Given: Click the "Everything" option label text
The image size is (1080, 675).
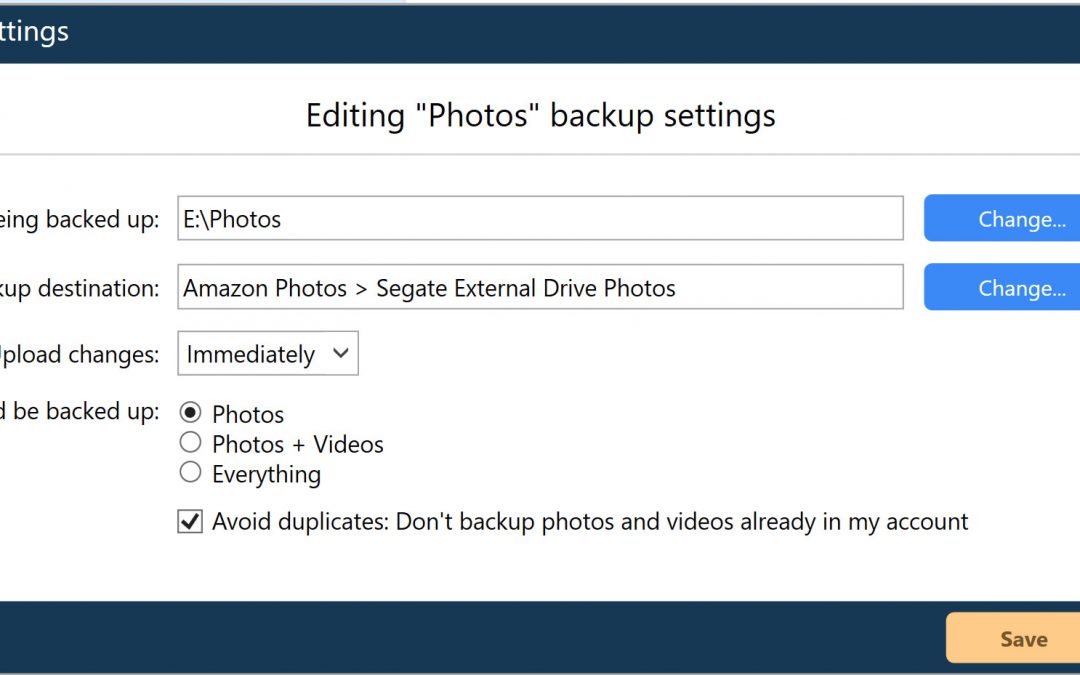Looking at the screenshot, I should [x=266, y=474].
